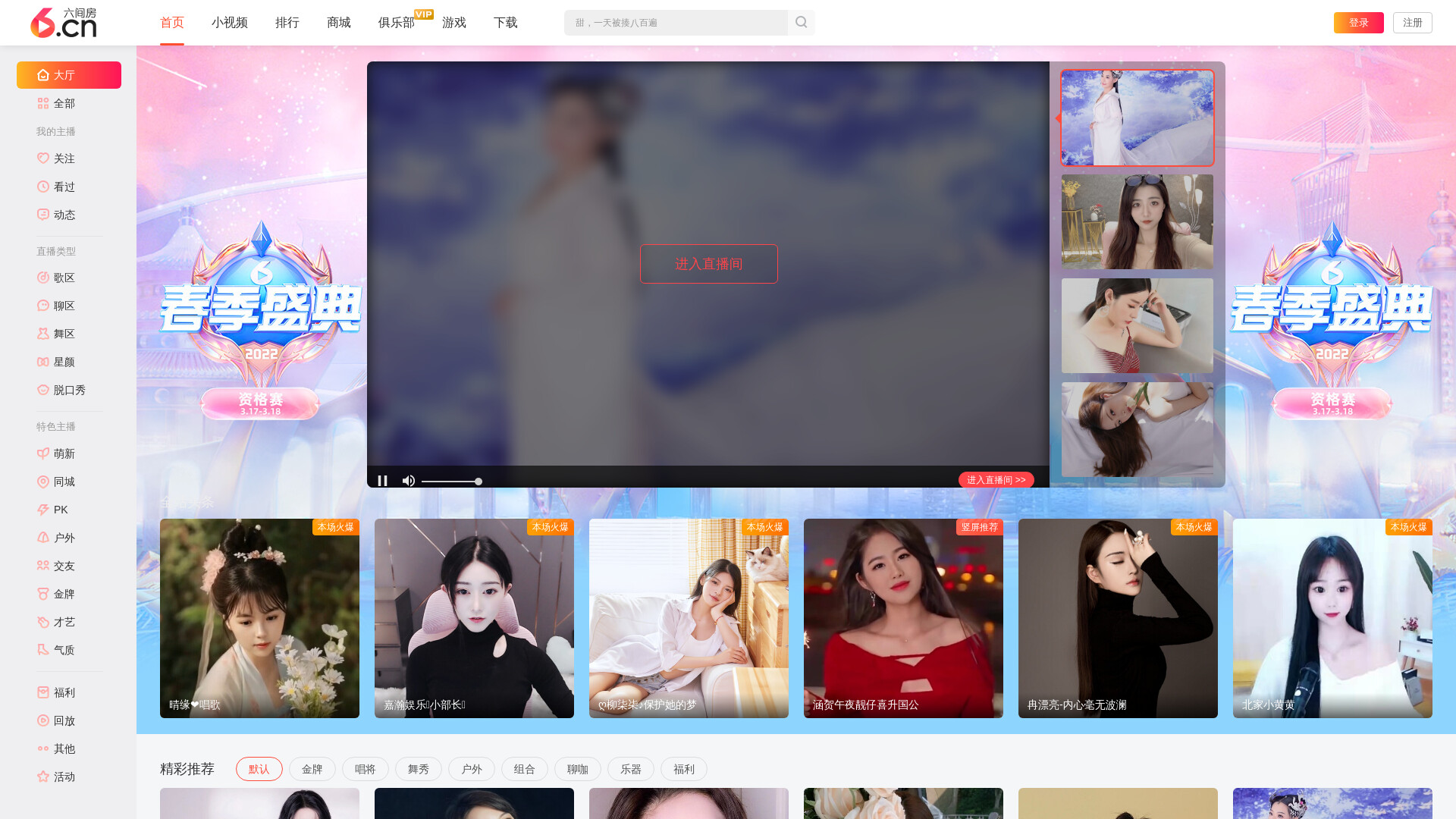Select 组合 recommendation filter
The image size is (1456, 819).
[525, 769]
